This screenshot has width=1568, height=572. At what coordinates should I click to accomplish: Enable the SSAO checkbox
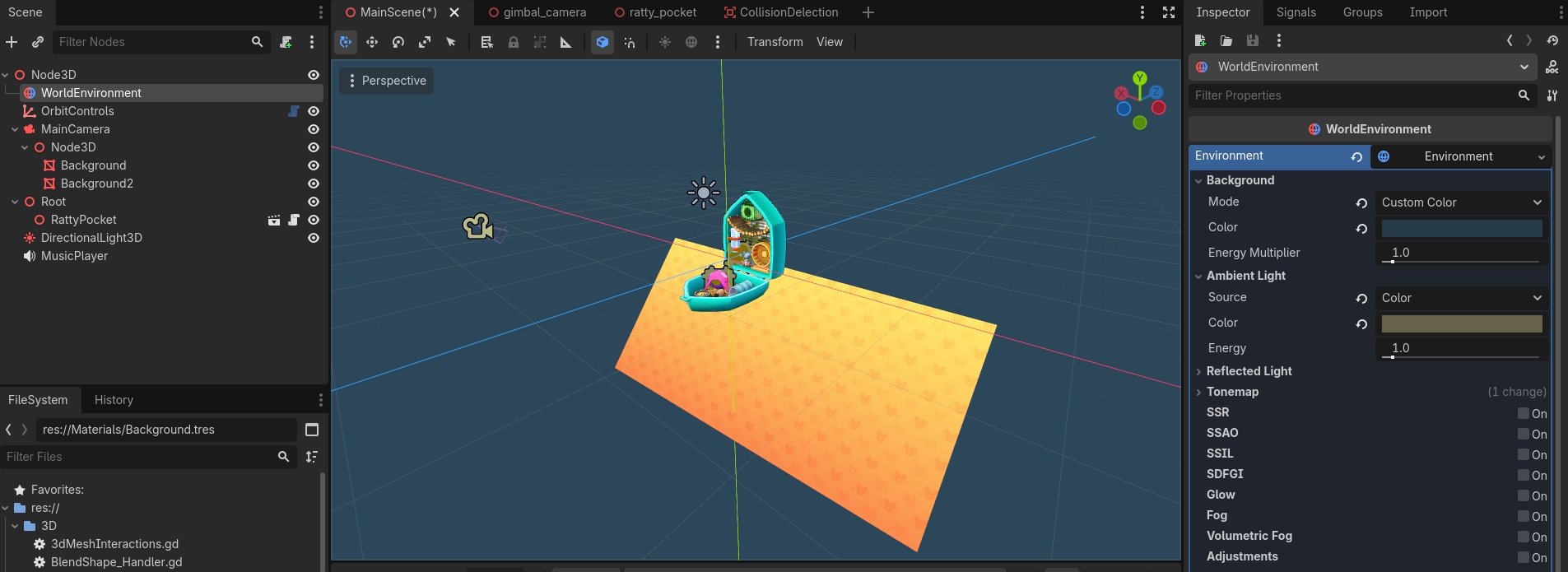coord(1524,434)
